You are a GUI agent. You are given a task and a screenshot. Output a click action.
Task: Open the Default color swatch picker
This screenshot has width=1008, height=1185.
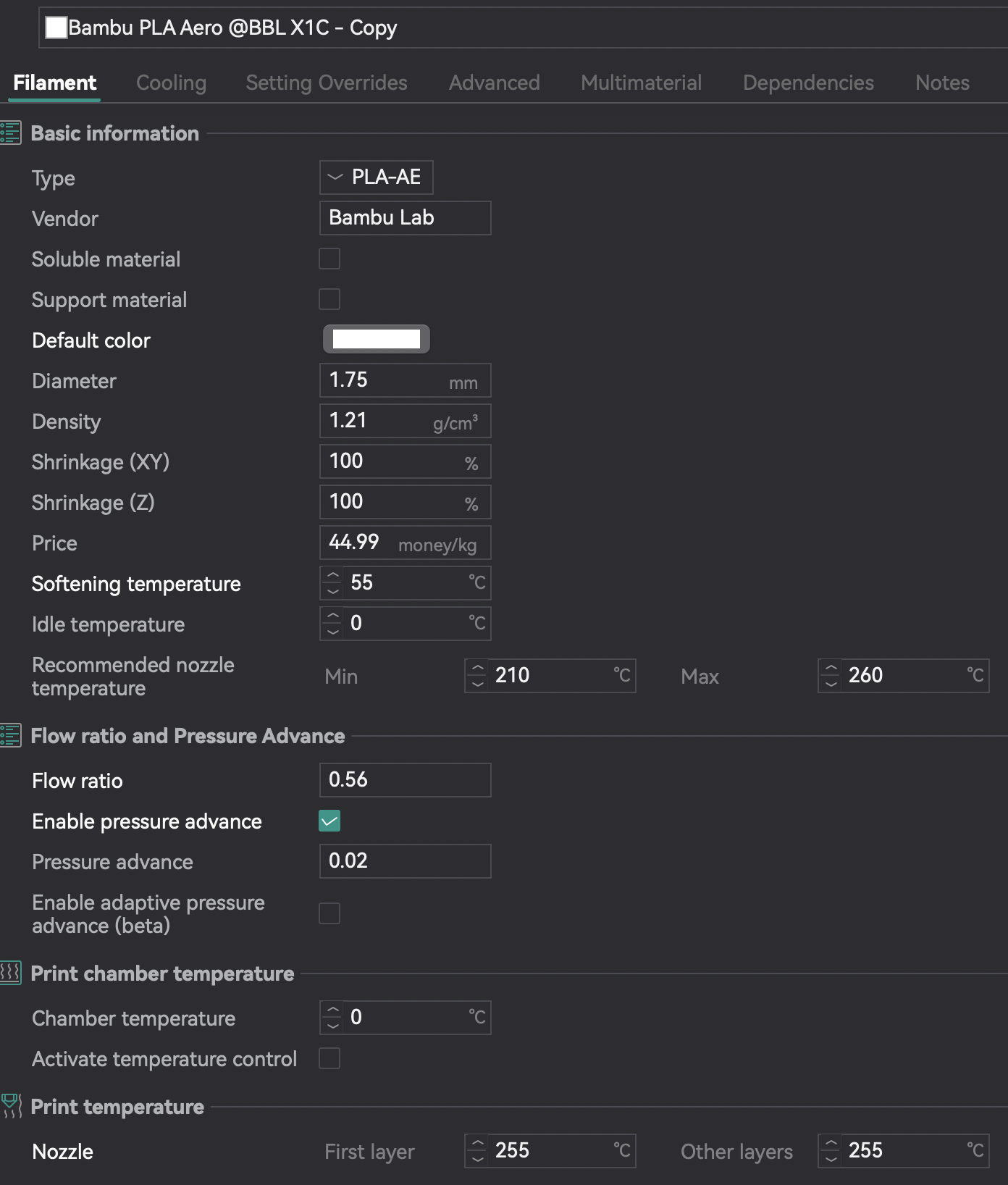376,339
